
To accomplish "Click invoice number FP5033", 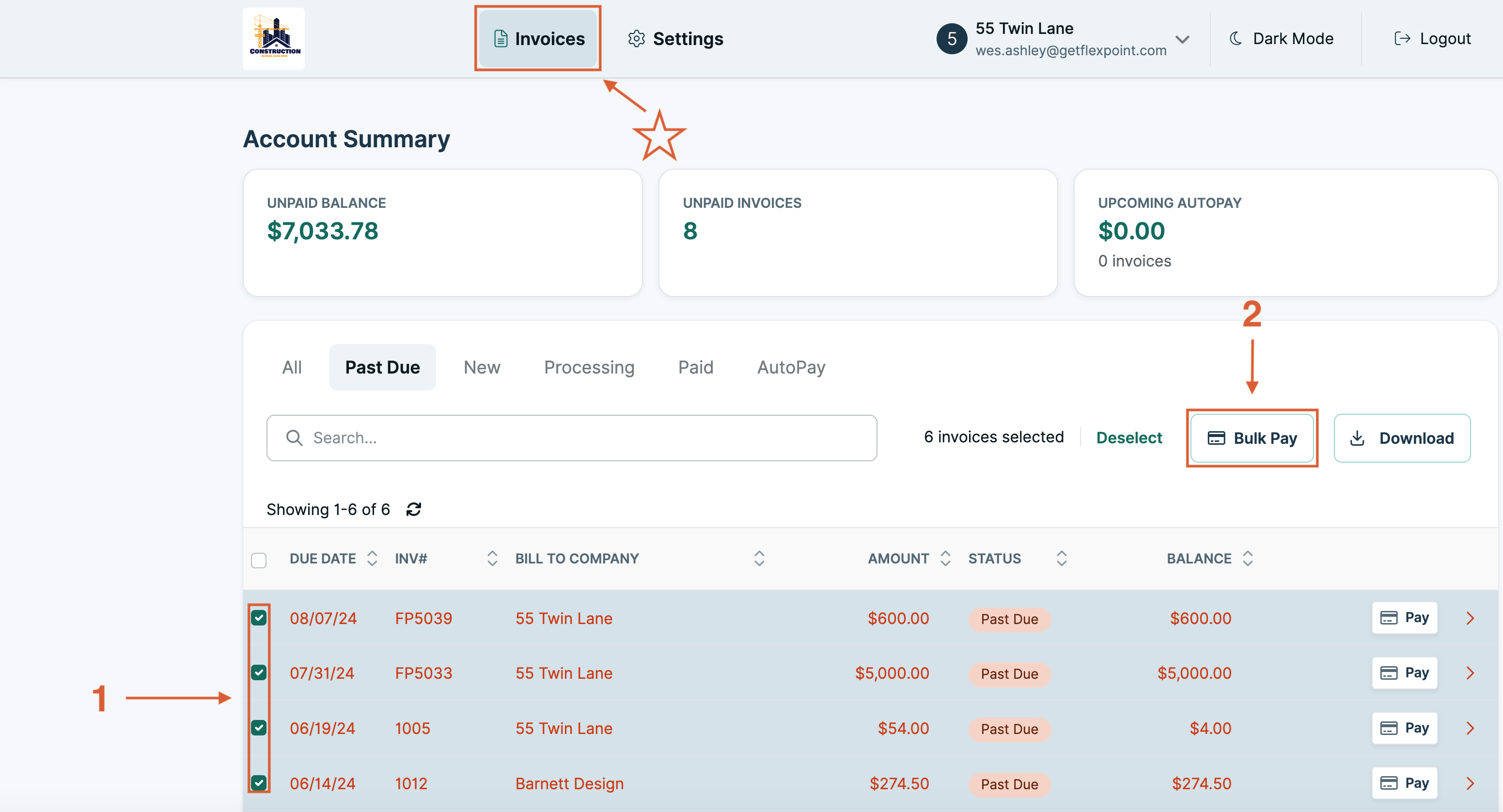I will coord(423,673).
